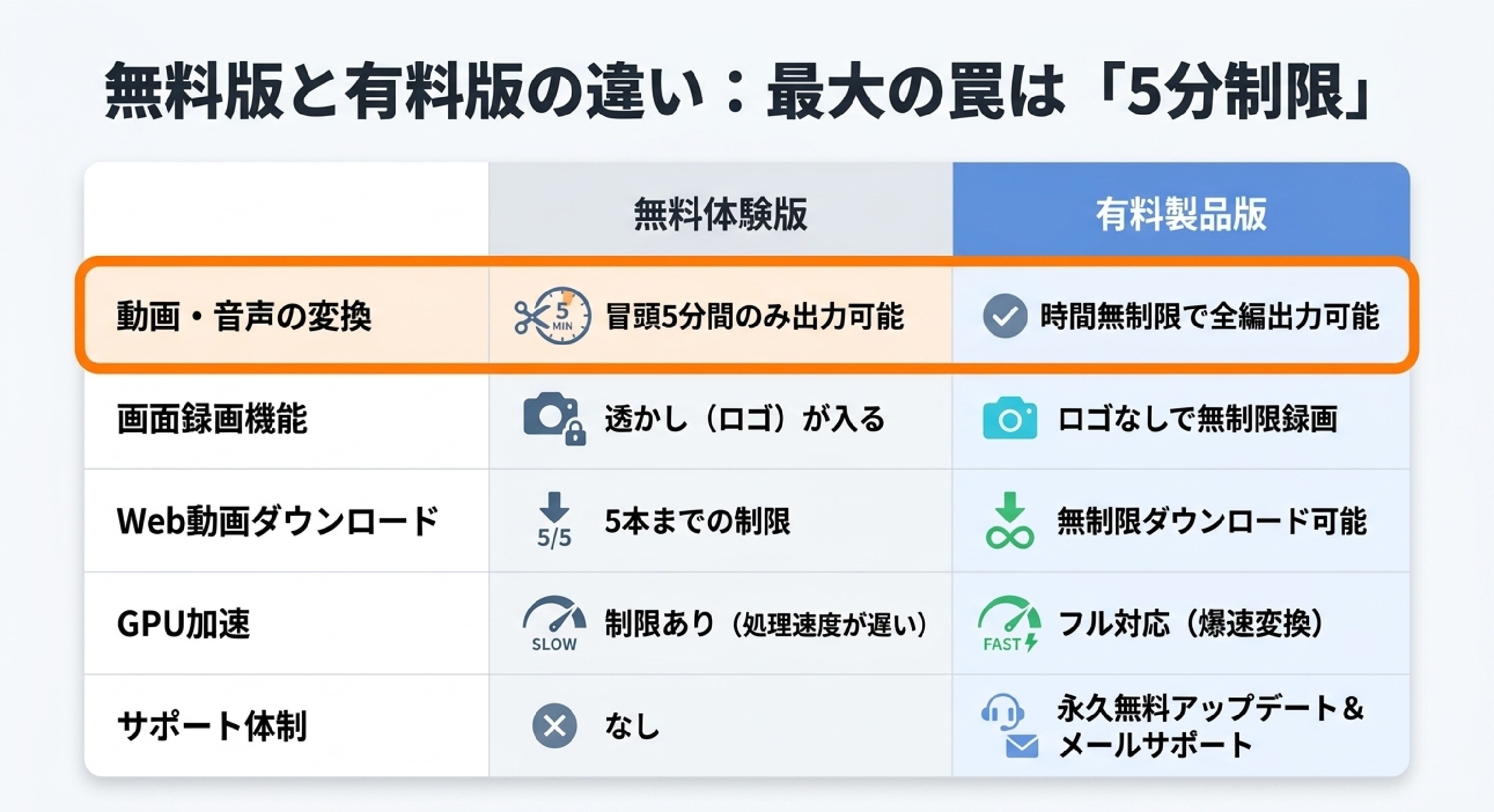
Task: Click the 動画・音声の変換 row label
Action: [x=244, y=317]
